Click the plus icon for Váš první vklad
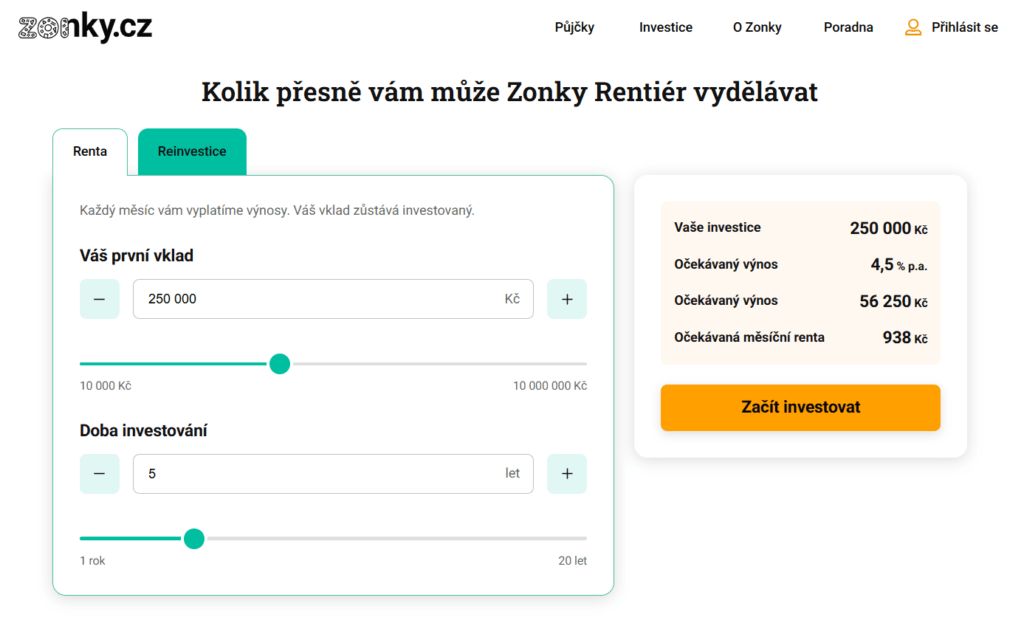This screenshot has height=623, width=1024. pos(567,298)
